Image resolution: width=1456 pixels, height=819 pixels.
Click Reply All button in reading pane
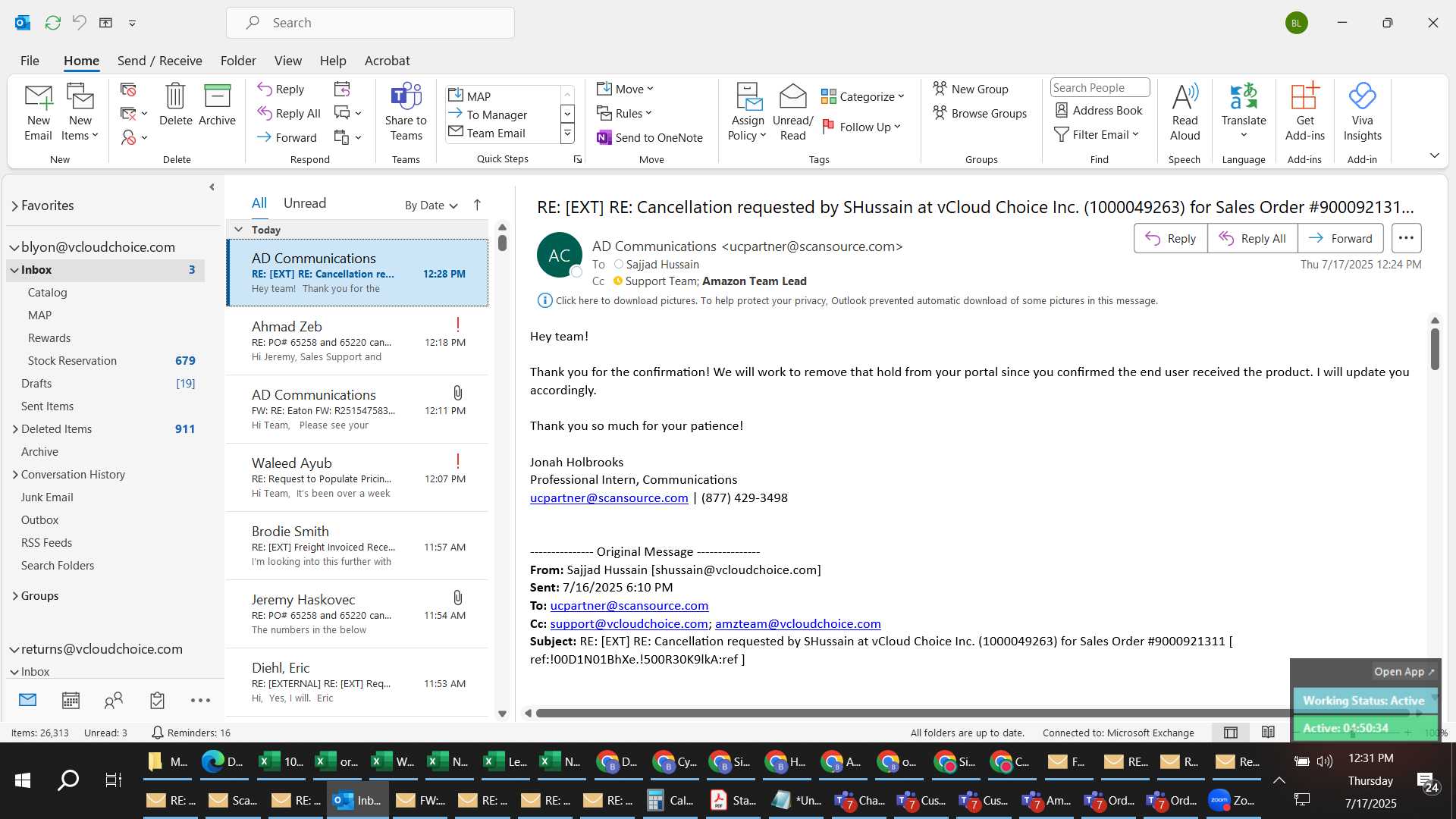point(1252,238)
